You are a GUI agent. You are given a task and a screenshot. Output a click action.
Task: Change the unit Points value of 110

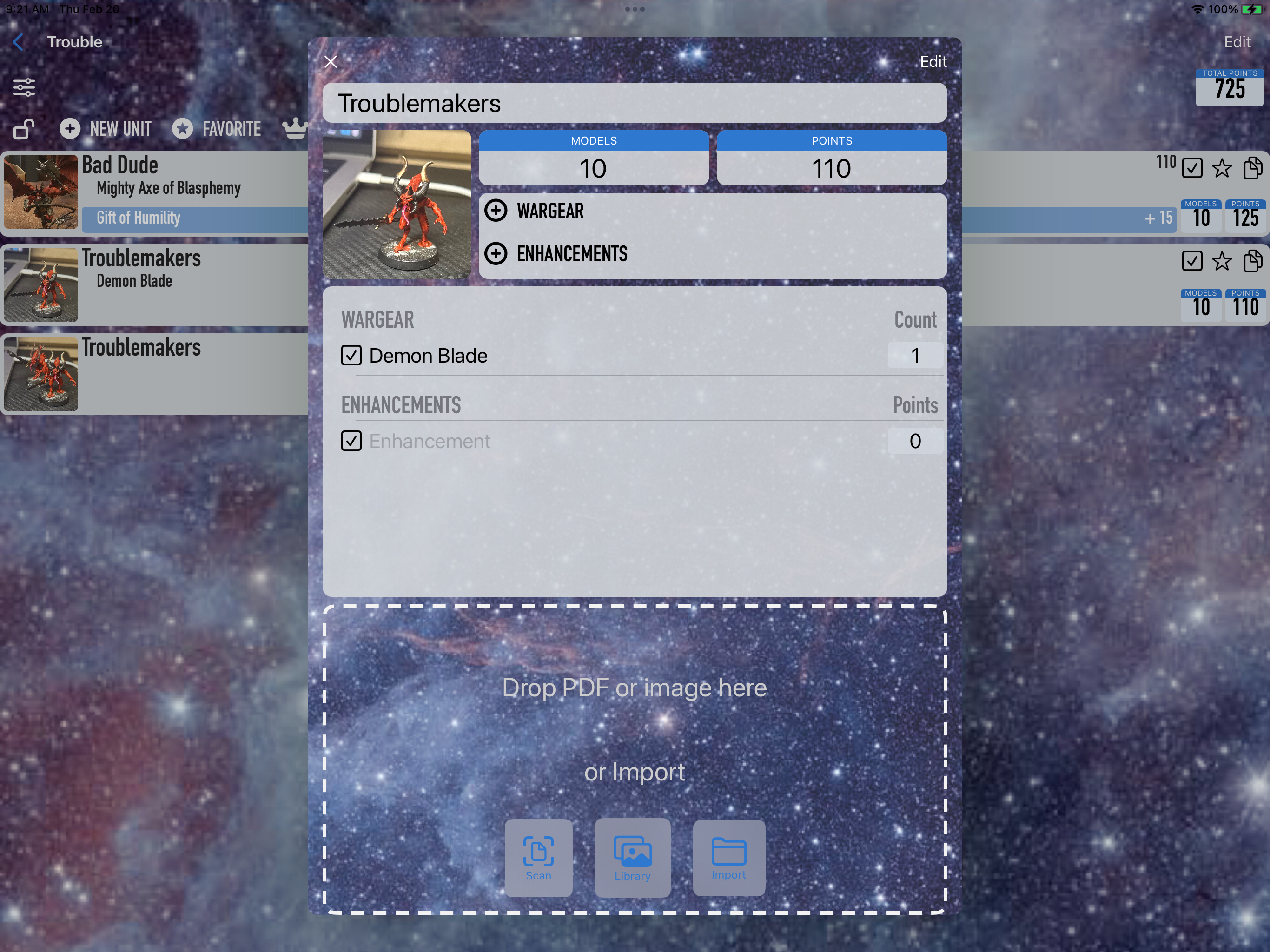[831, 168]
